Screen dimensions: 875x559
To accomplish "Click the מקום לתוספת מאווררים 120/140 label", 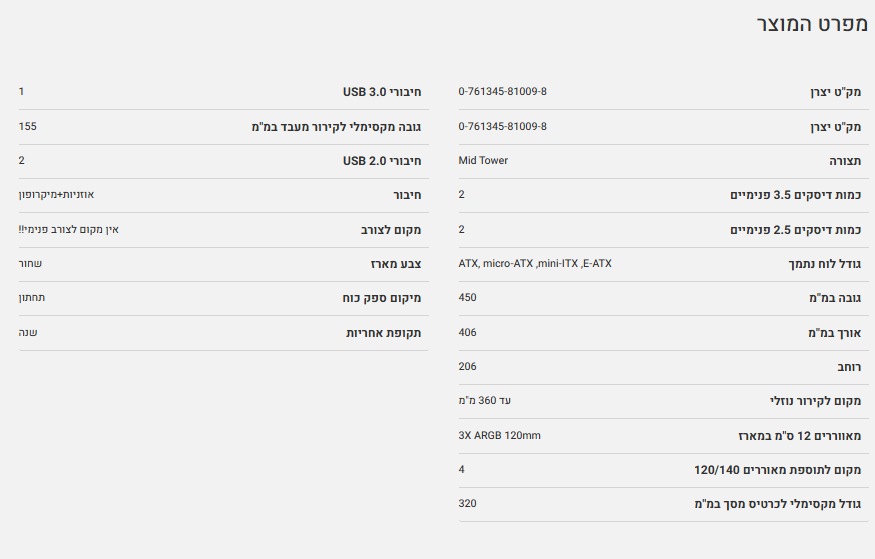I will [777, 470].
